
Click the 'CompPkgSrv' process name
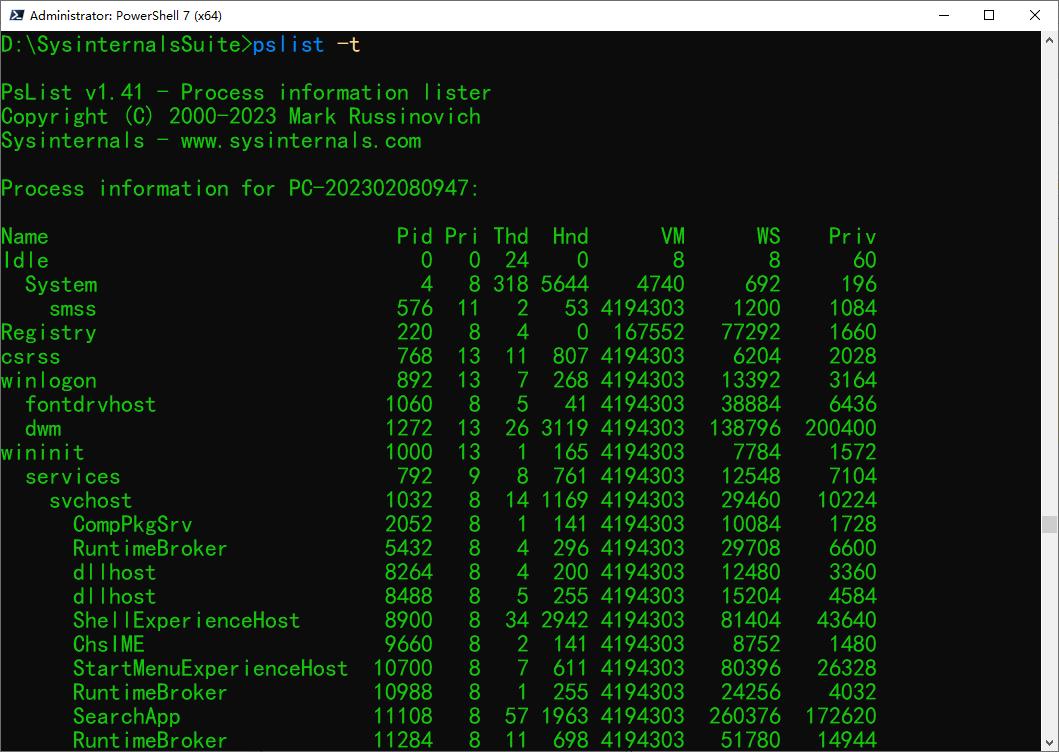[132, 525]
